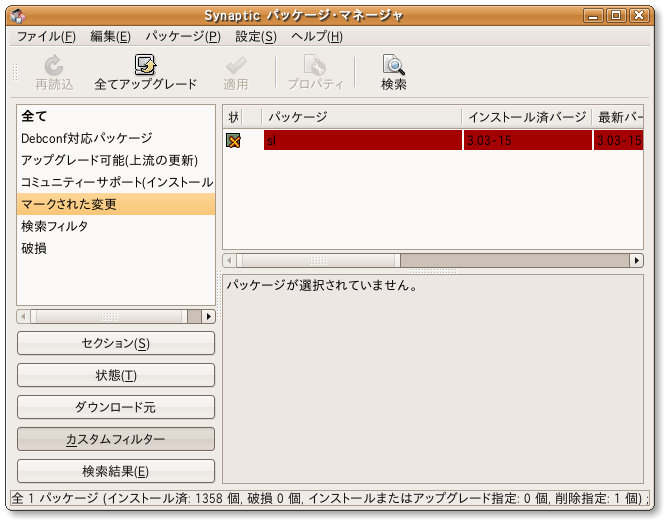The width and height of the screenshot is (664, 520).
Task: Open プロパティ properties toolbar icon
Action: click(x=315, y=65)
